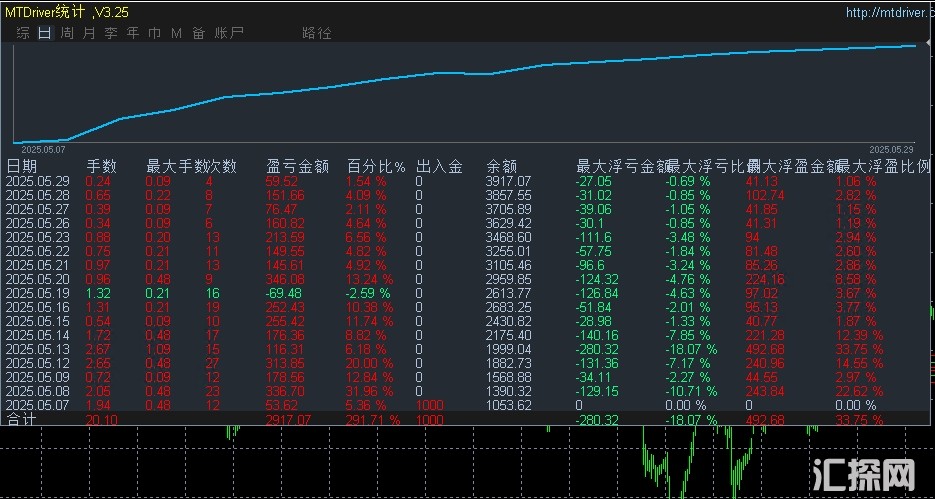Select the 2025.05.19 losing day row
The height and width of the screenshot is (499, 935).
(36, 293)
